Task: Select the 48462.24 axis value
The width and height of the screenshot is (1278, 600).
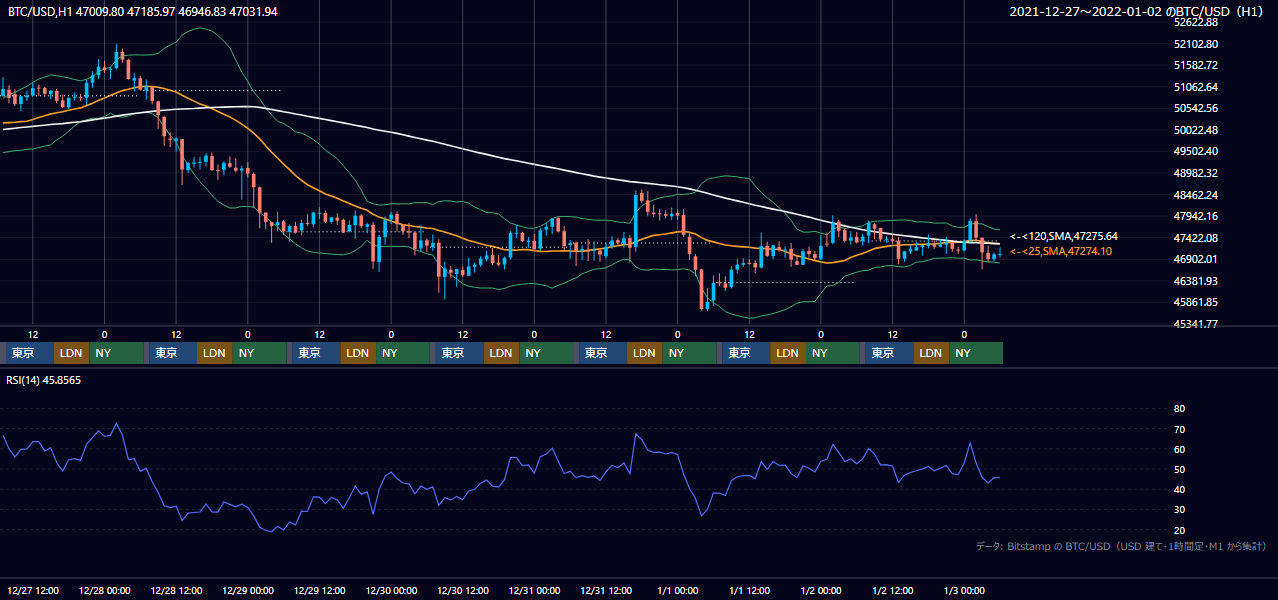Action: (x=1196, y=195)
